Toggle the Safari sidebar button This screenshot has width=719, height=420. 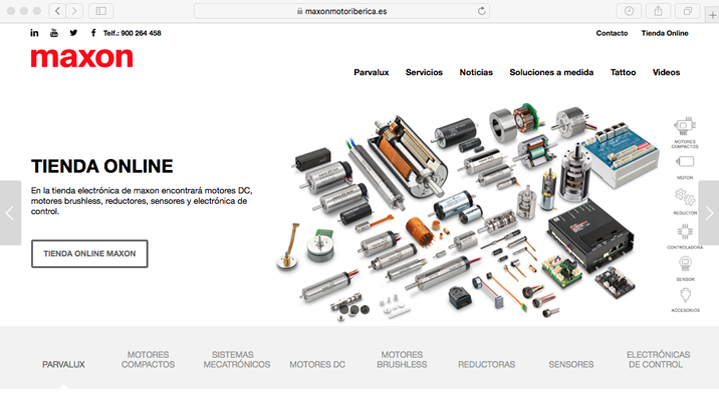101,11
